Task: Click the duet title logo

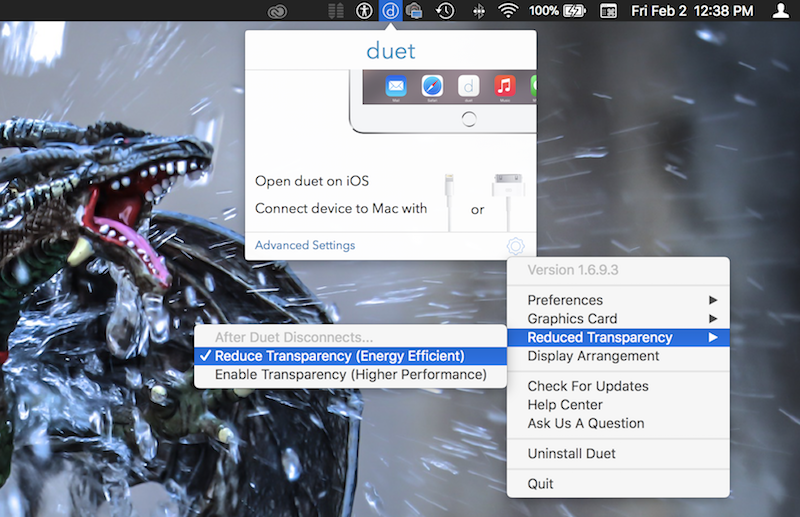Action: 391,51
